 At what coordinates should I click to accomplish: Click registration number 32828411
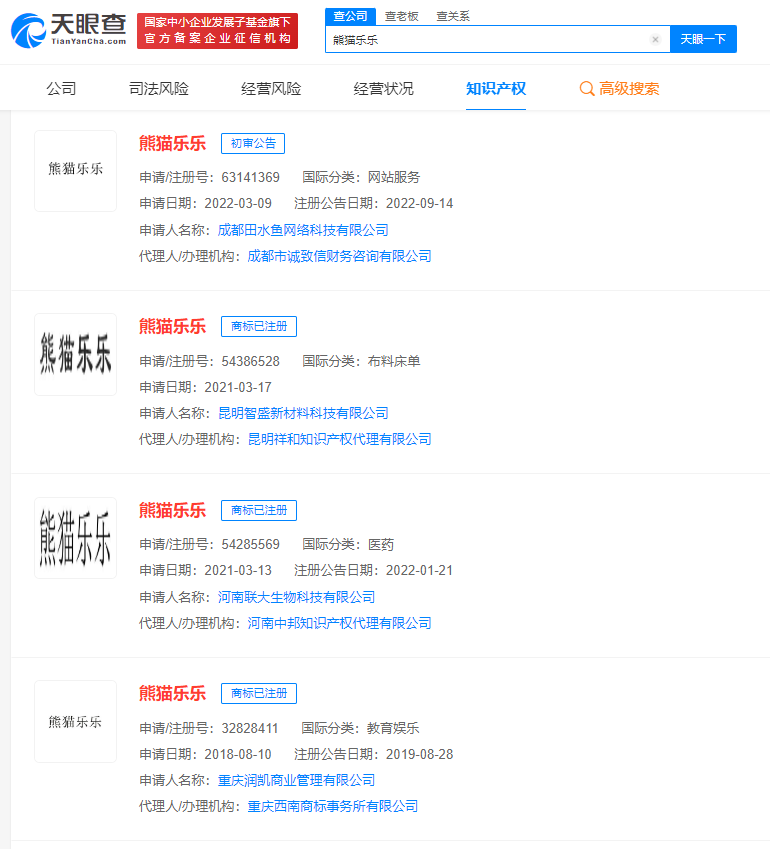coord(250,728)
